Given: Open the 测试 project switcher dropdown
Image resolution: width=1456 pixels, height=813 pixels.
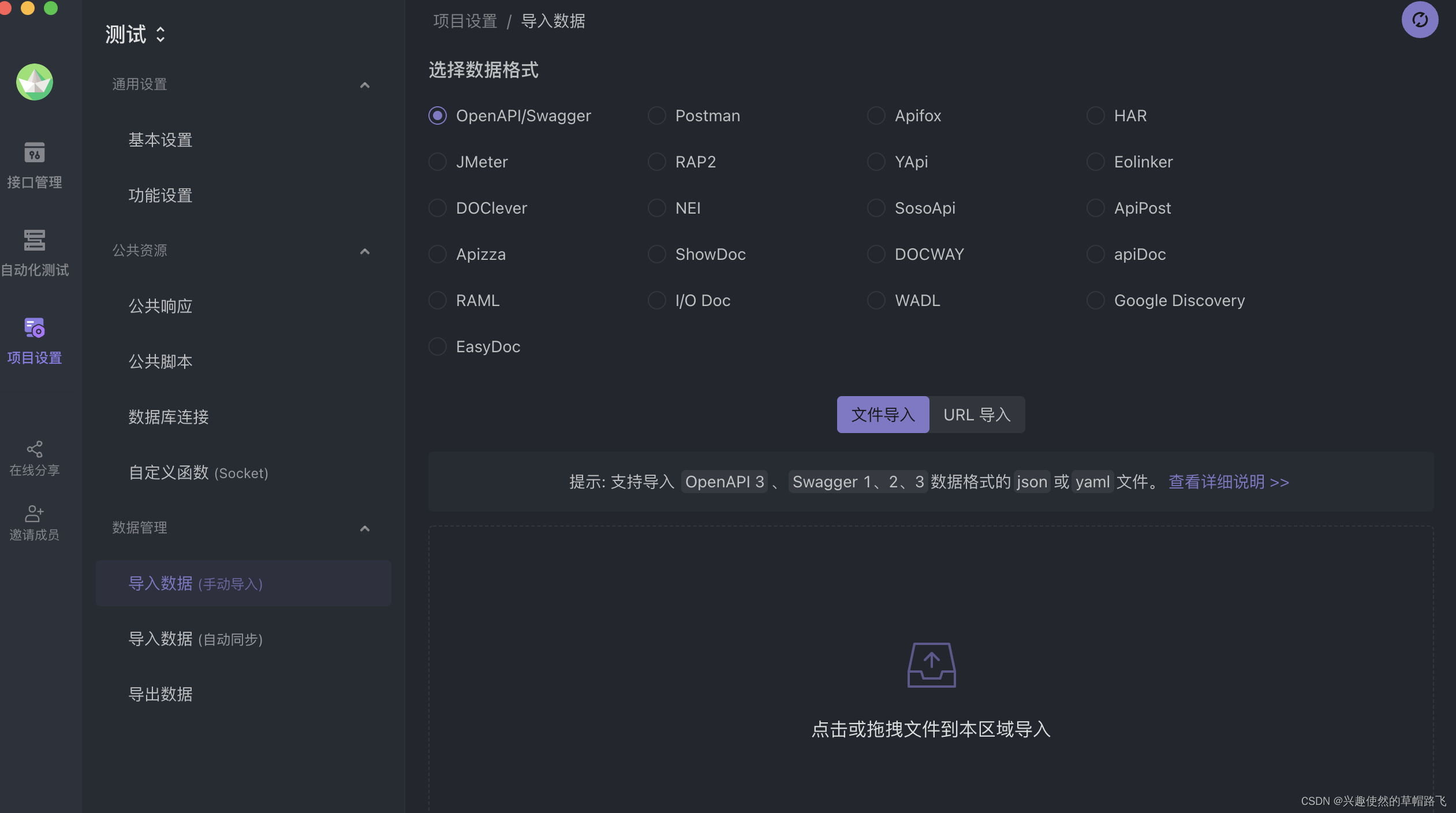Looking at the screenshot, I should coord(136,34).
